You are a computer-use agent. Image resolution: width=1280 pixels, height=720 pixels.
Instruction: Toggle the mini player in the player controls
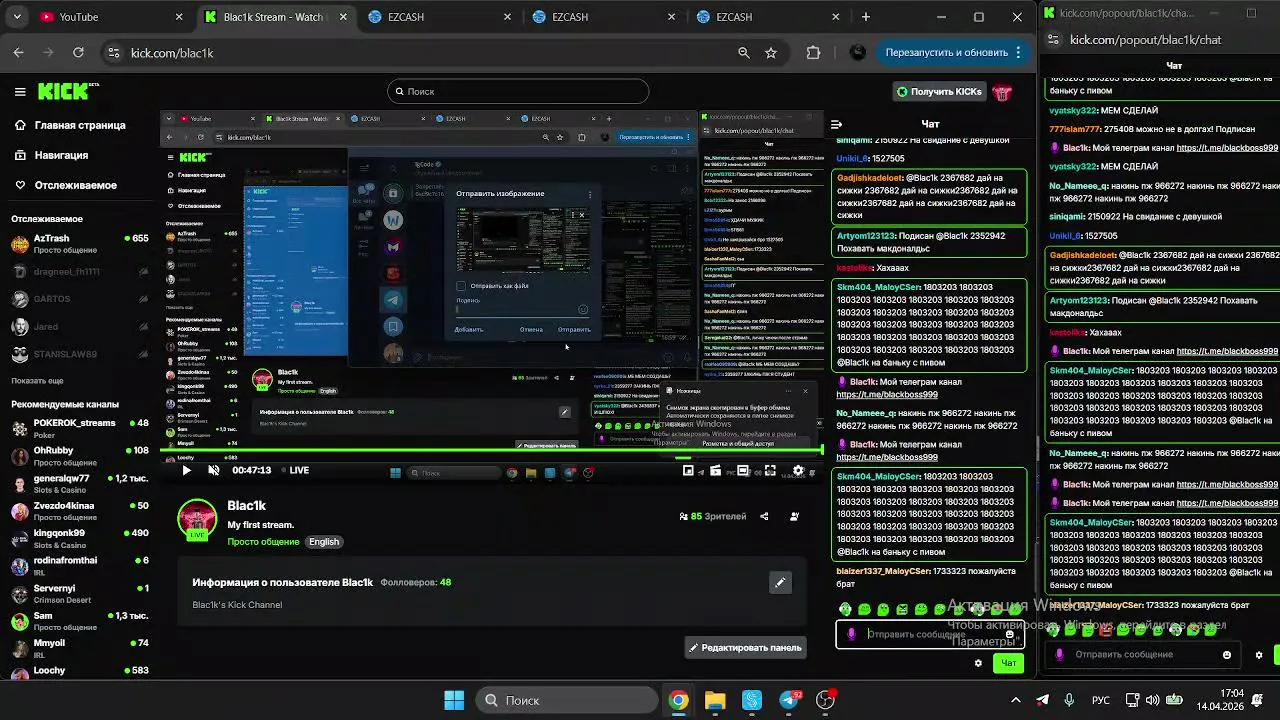point(688,470)
